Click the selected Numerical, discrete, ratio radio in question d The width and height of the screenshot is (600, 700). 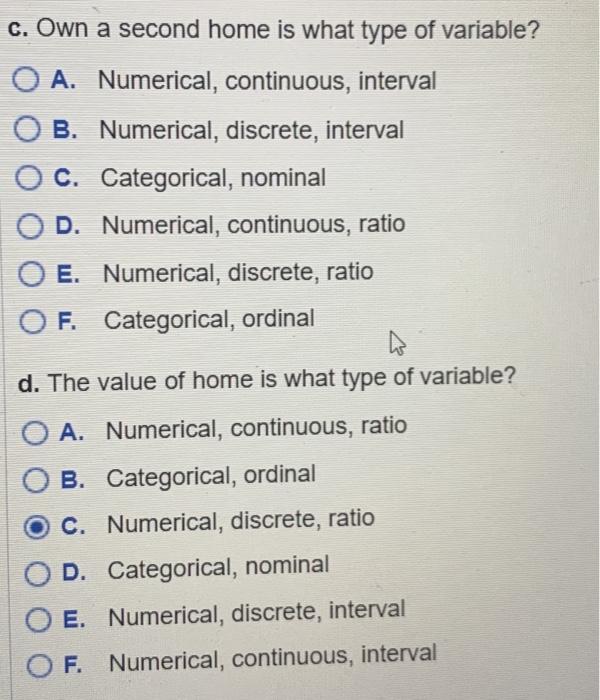point(36,527)
